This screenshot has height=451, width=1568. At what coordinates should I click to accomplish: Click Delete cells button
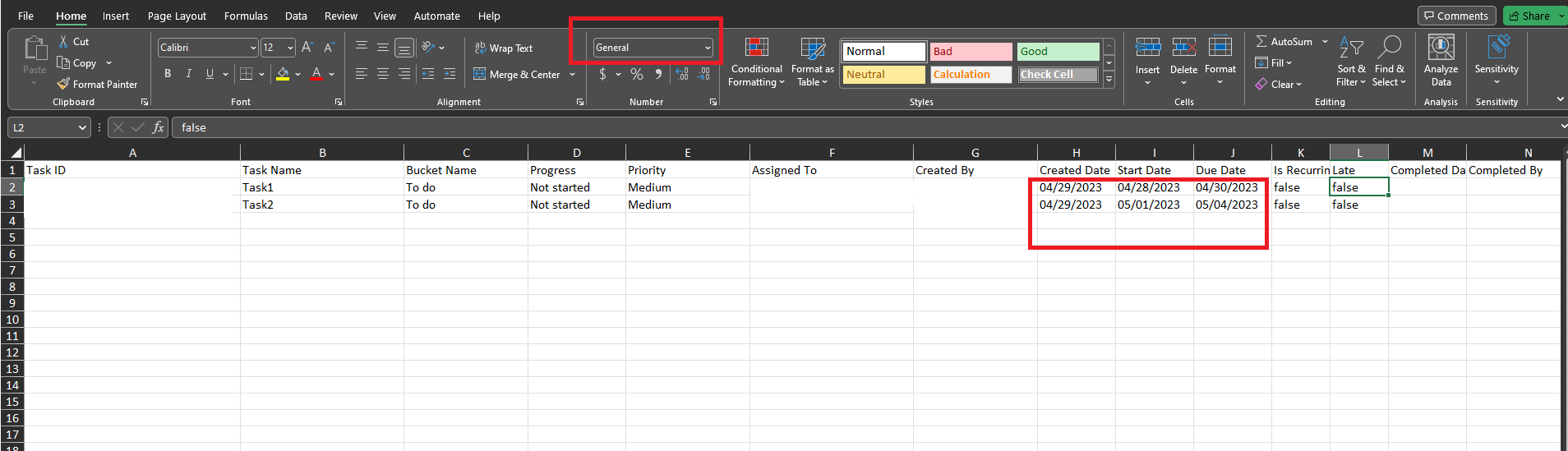click(1183, 59)
